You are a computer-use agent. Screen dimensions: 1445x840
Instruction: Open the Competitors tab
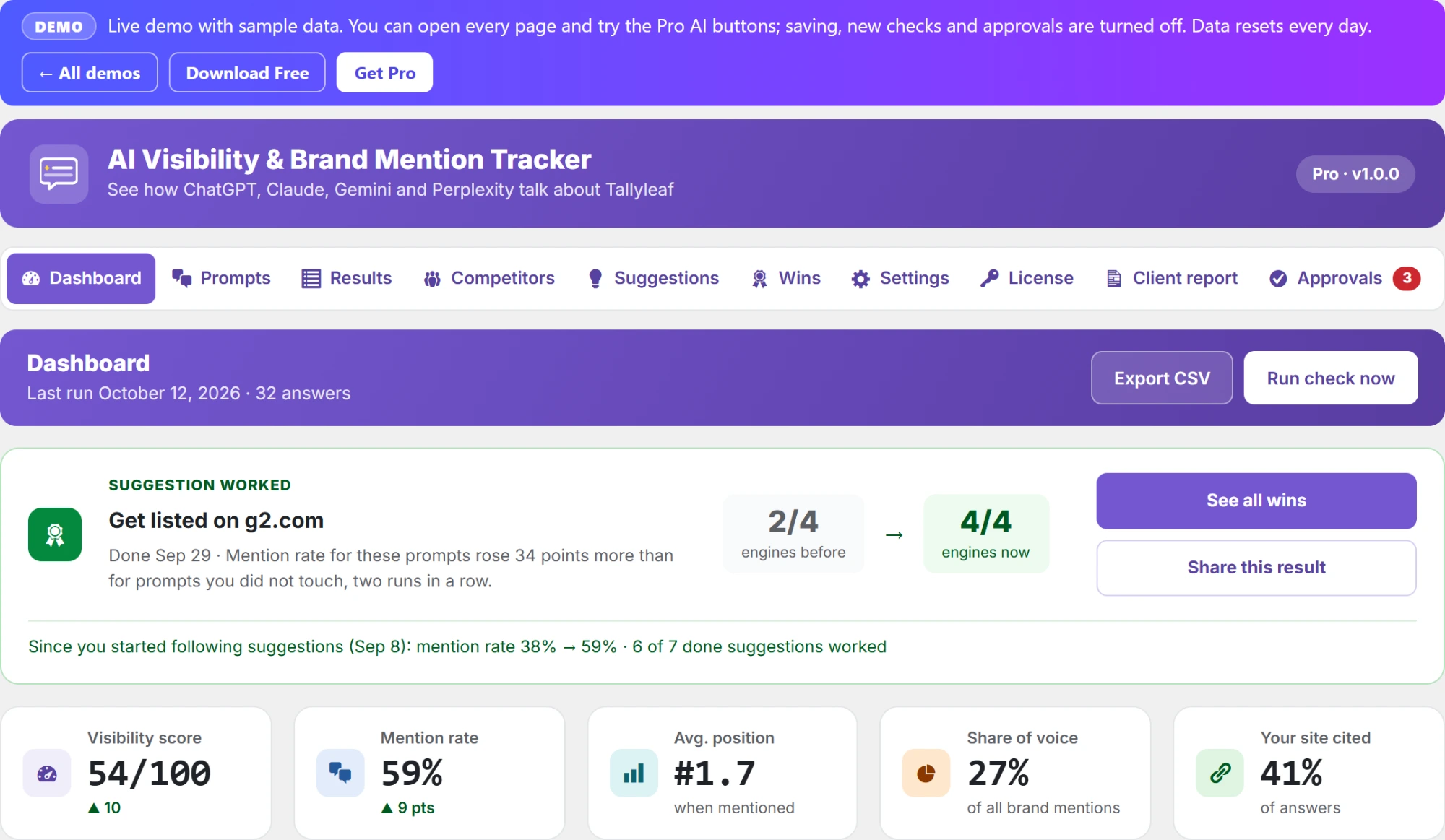[489, 279]
